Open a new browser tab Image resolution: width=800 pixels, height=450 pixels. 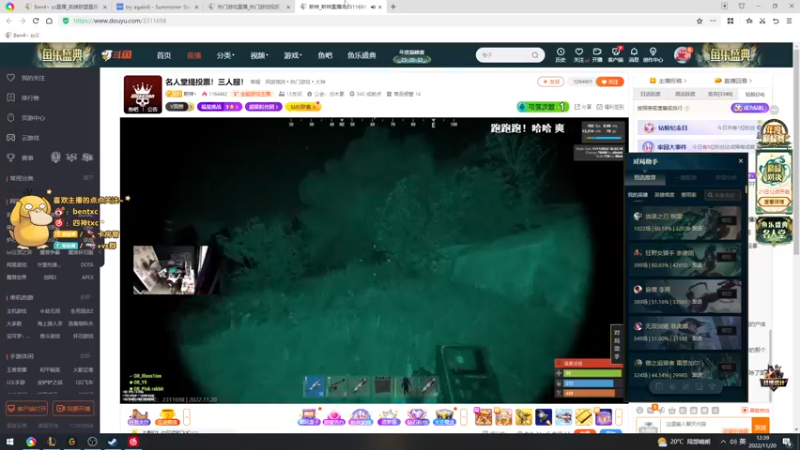(x=393, y=7)
